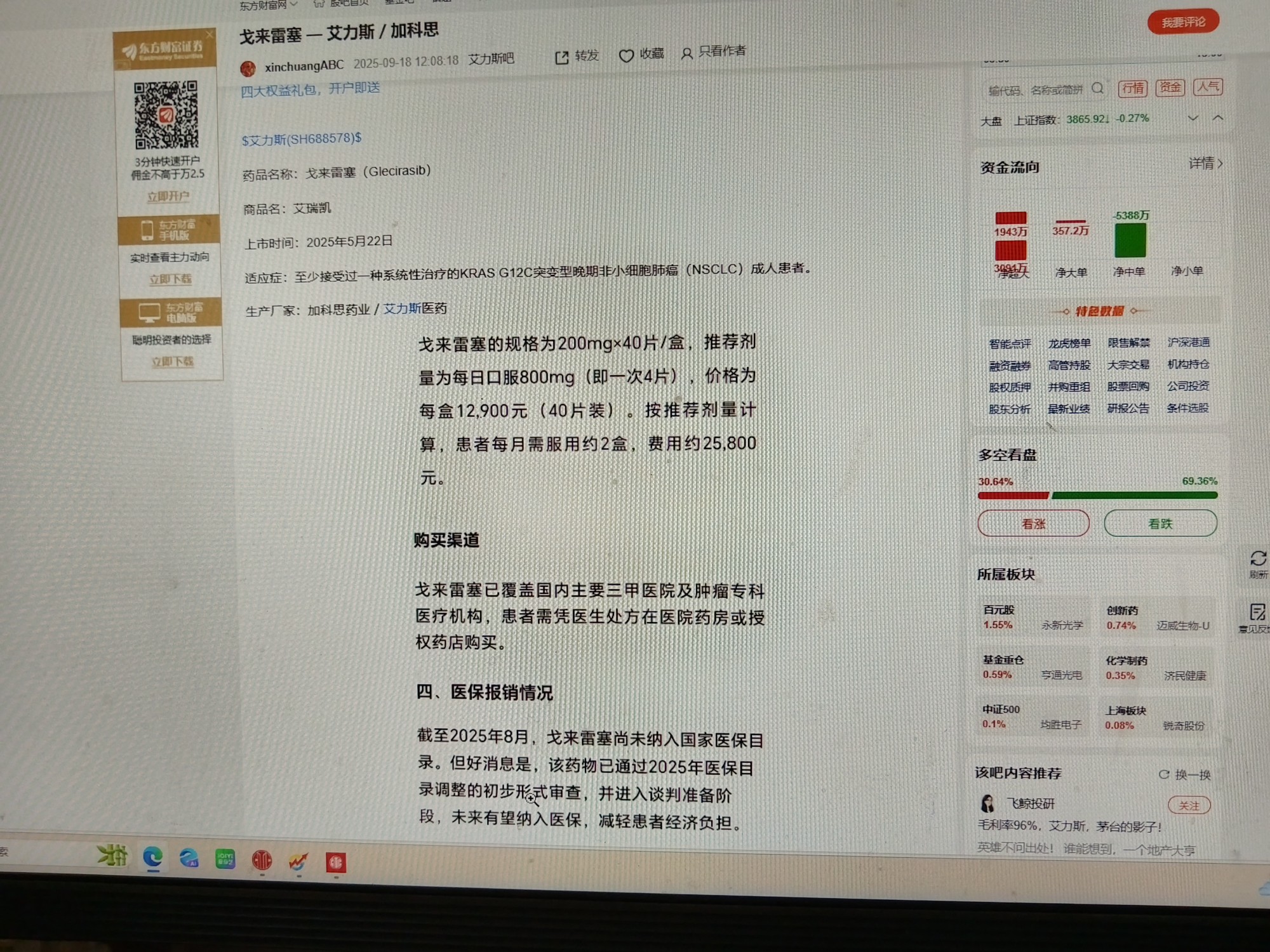The height and width of the screenshot is (952, 1270).
Task: Expand the index list with the down chevron
Action: coord(1193,118)
